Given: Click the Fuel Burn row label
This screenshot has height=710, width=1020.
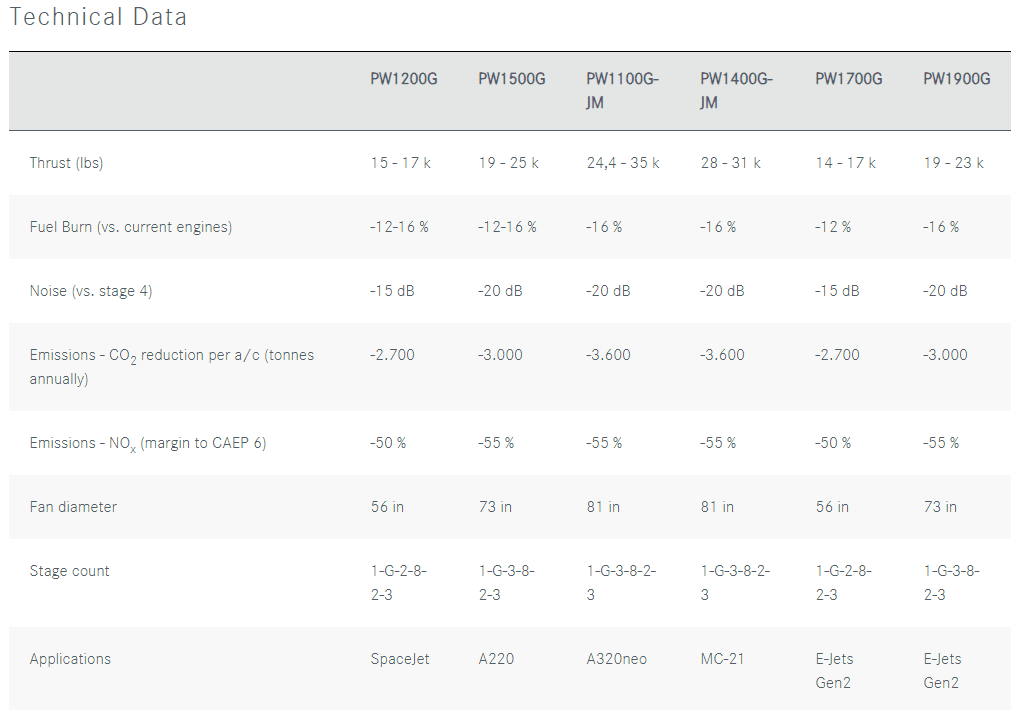Looking at the screenshot, I should click(131, 227).
